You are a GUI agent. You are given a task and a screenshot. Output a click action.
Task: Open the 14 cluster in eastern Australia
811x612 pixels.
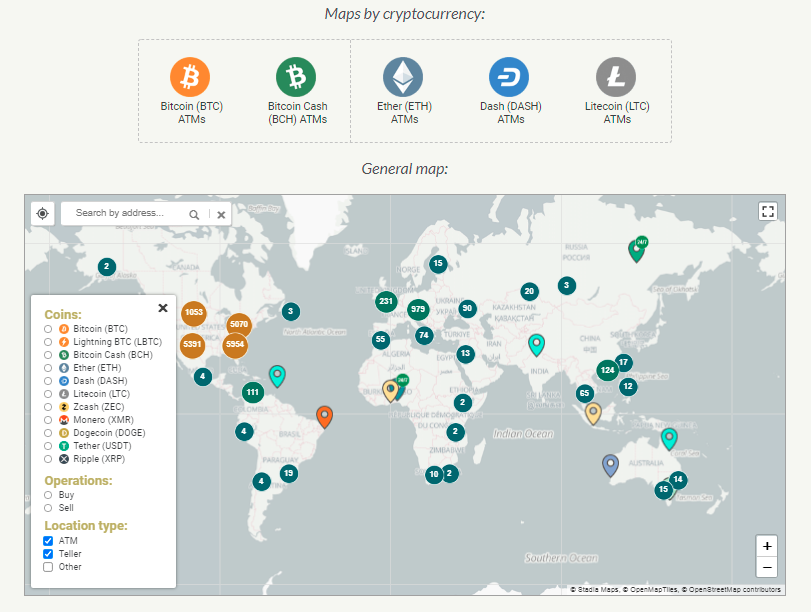tap(678, 480)
